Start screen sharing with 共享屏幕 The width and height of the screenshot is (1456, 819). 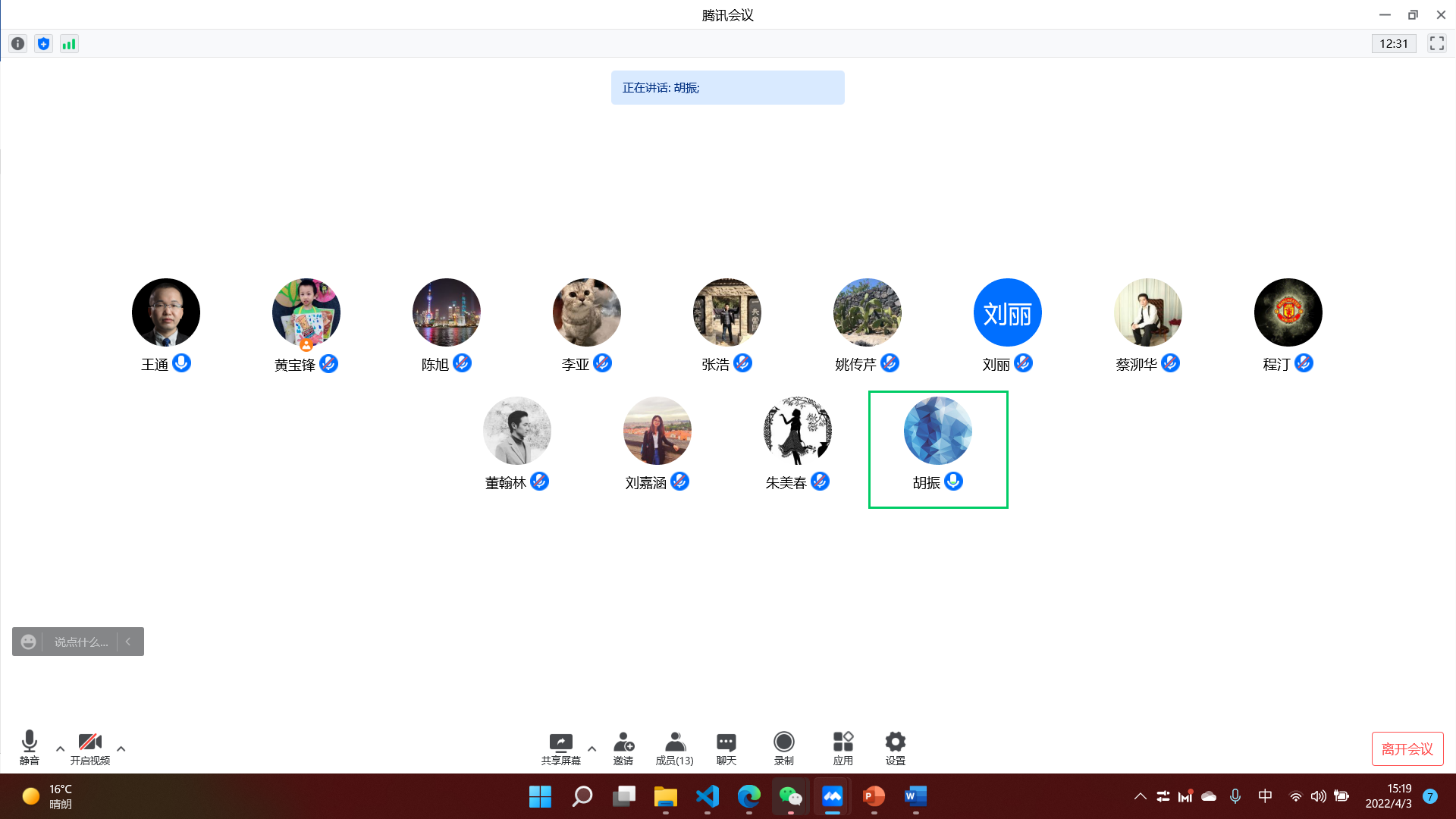click(x=561, y=748)
